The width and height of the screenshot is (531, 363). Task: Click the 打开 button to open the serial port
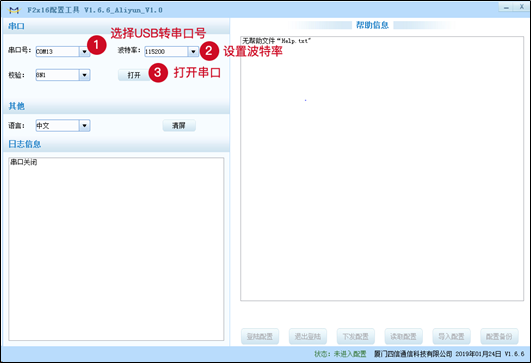pos(134,75)
